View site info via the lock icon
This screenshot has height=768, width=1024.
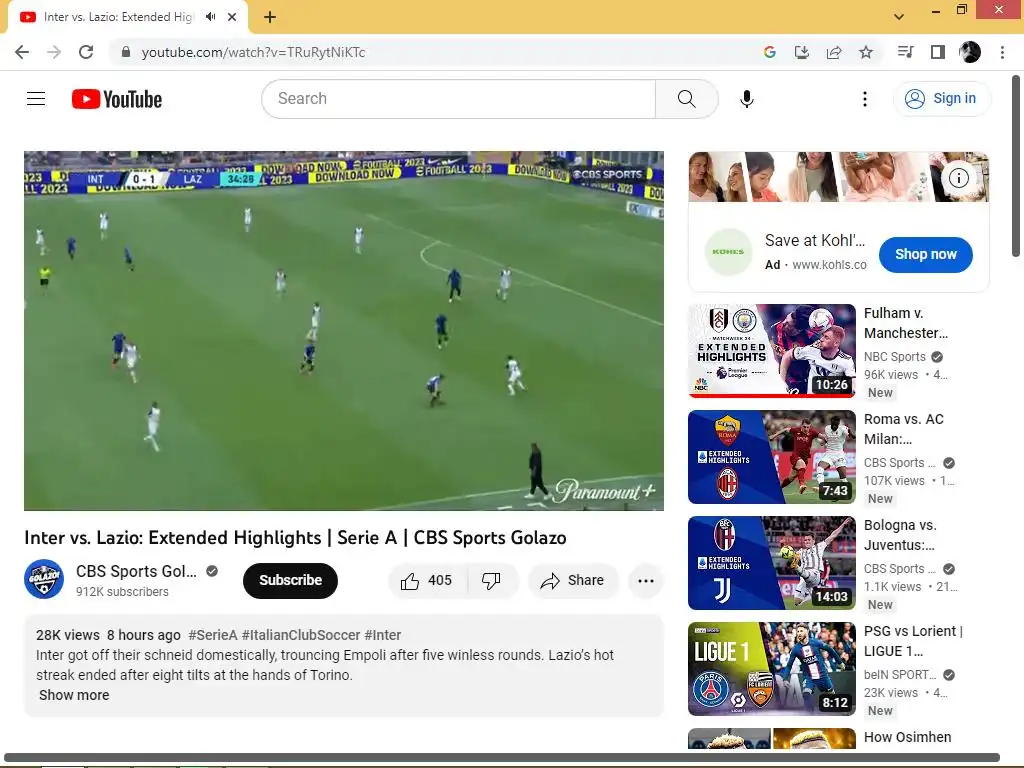(126, 52)
